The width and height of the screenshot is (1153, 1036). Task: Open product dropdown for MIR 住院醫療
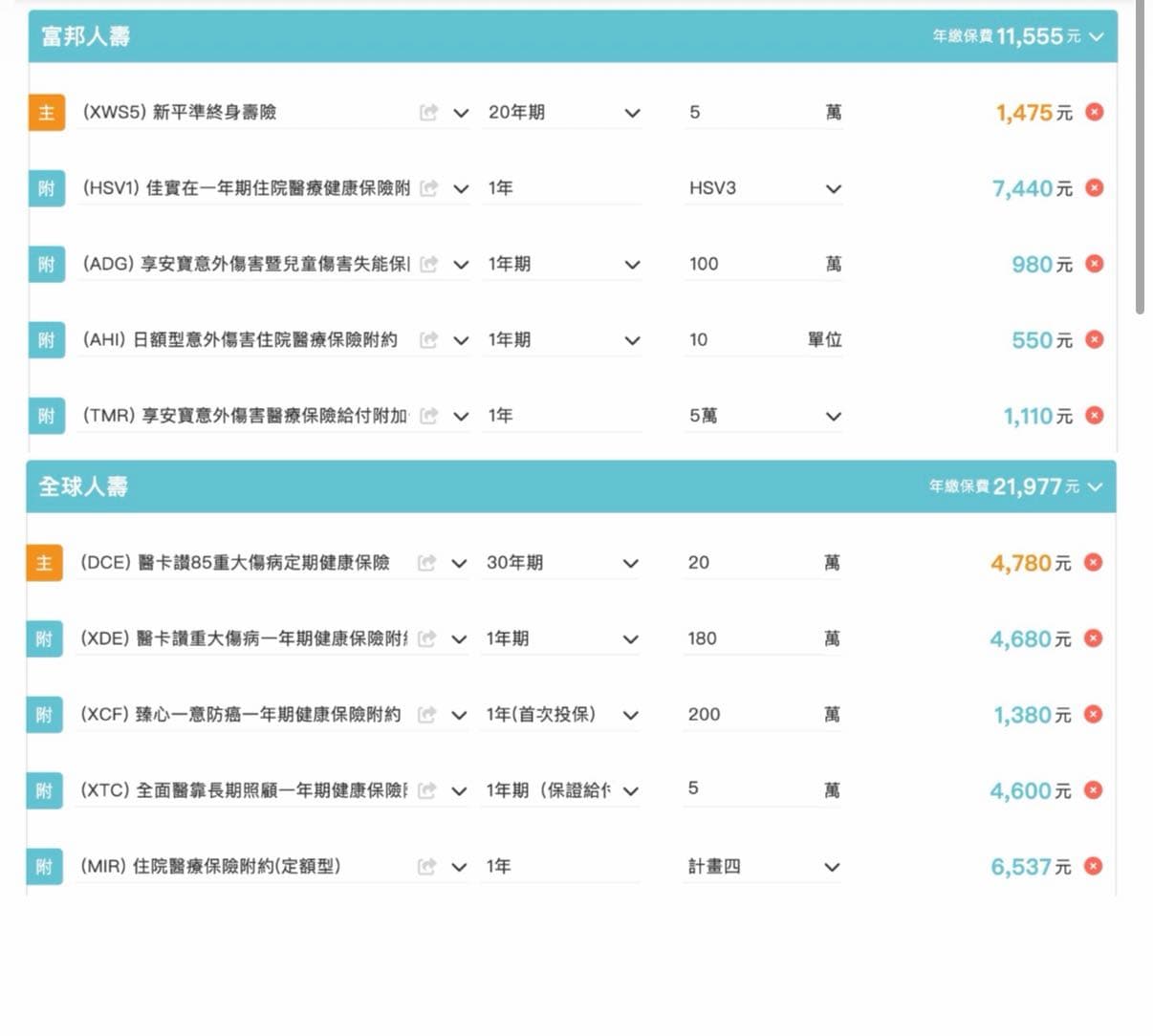[x=459, y=867]
